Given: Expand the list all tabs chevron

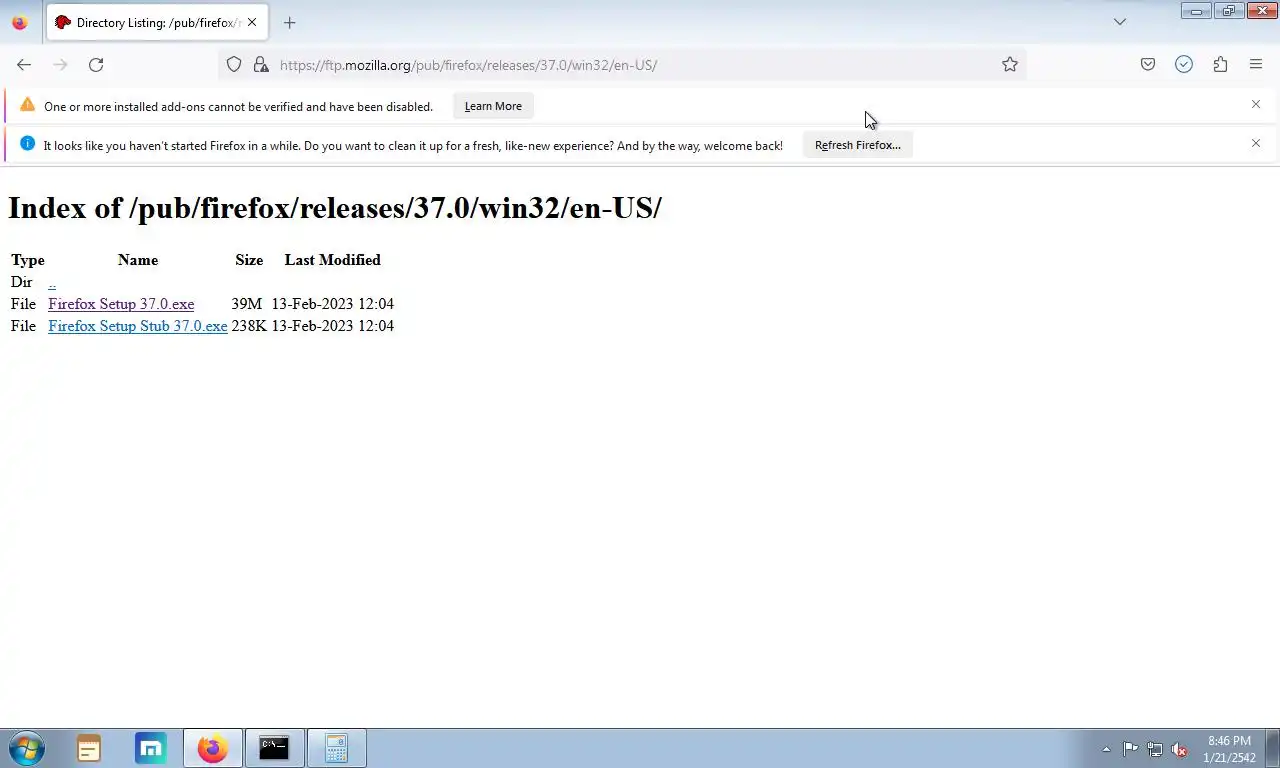Looking at the screenshot, I should coord(1120,22).
